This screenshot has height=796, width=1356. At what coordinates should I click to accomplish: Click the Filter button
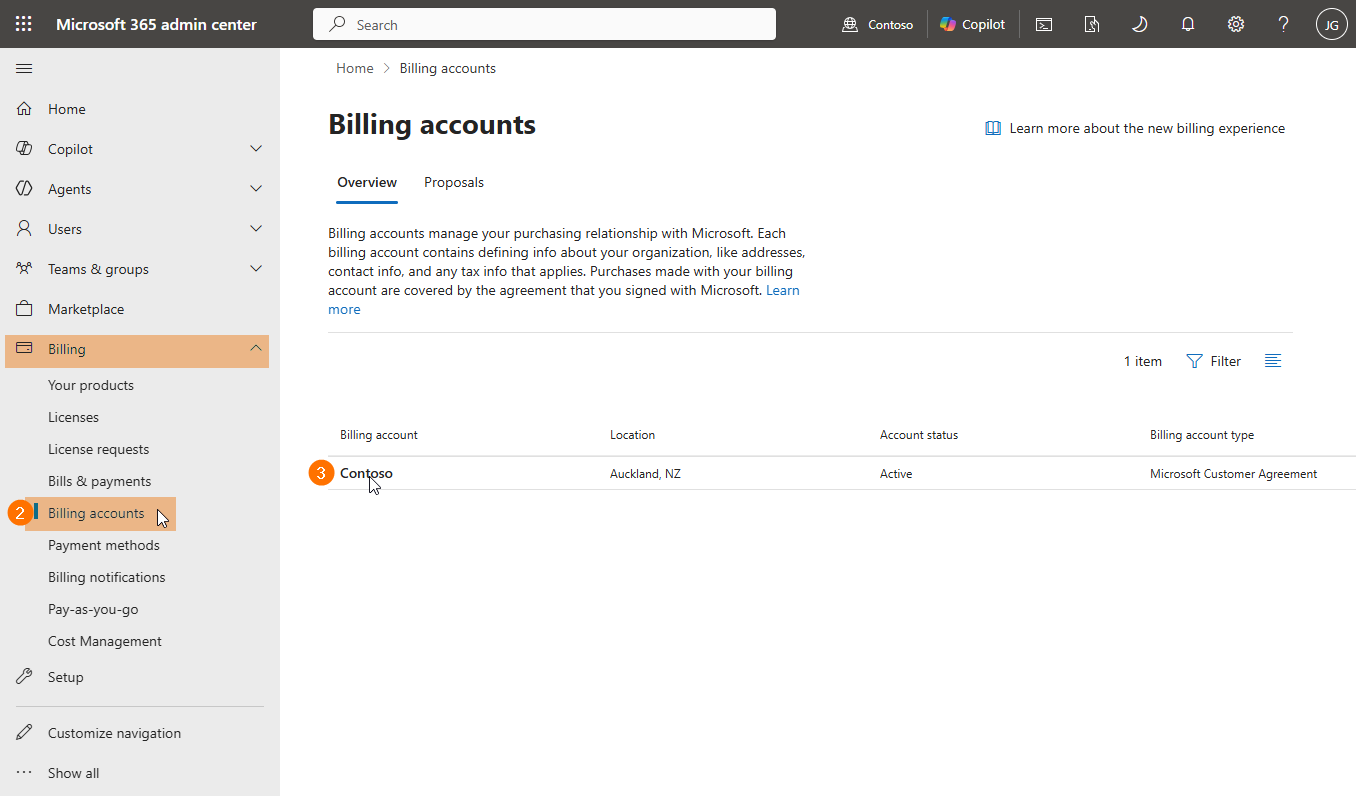point(1213,361)
